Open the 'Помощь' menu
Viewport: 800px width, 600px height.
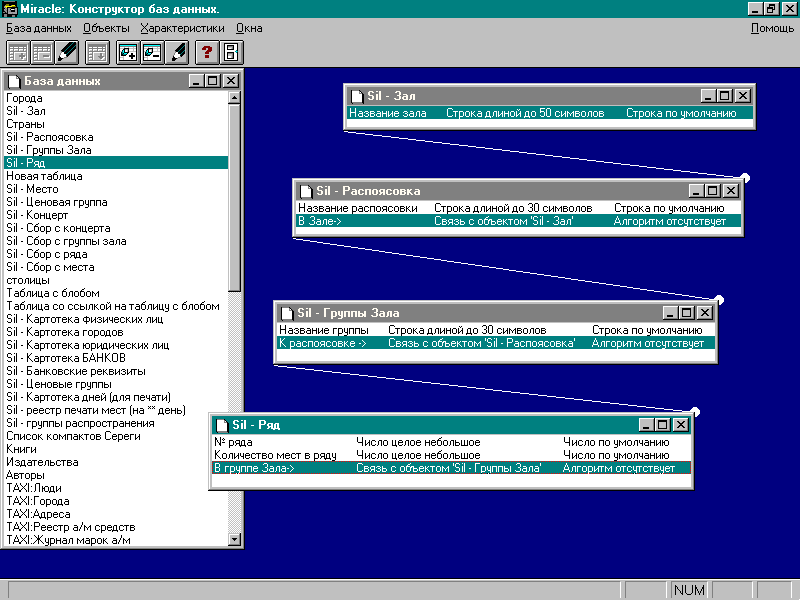pos(772,28)
